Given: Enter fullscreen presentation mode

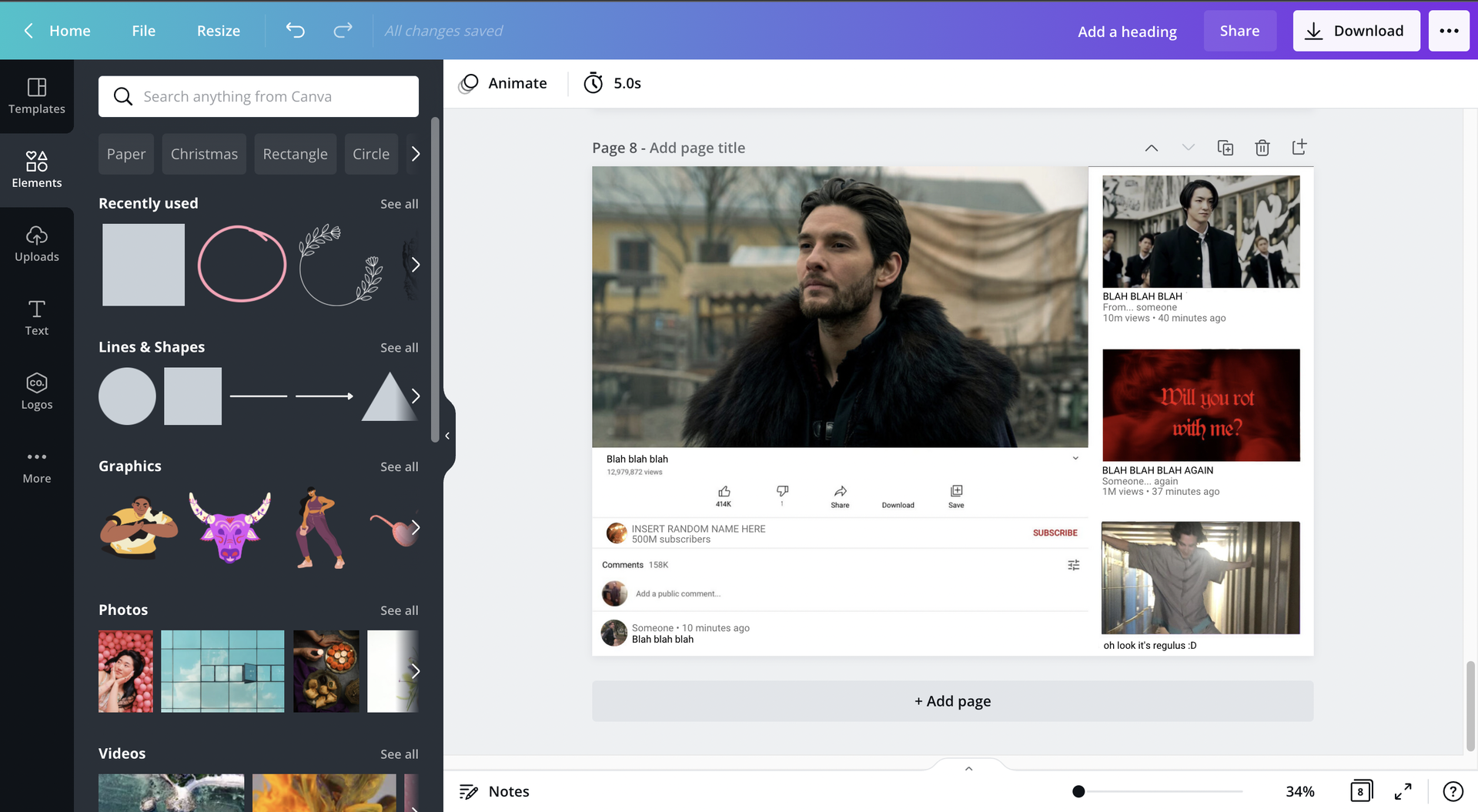Looking at the screenshot, I should tap(1403, 791).
